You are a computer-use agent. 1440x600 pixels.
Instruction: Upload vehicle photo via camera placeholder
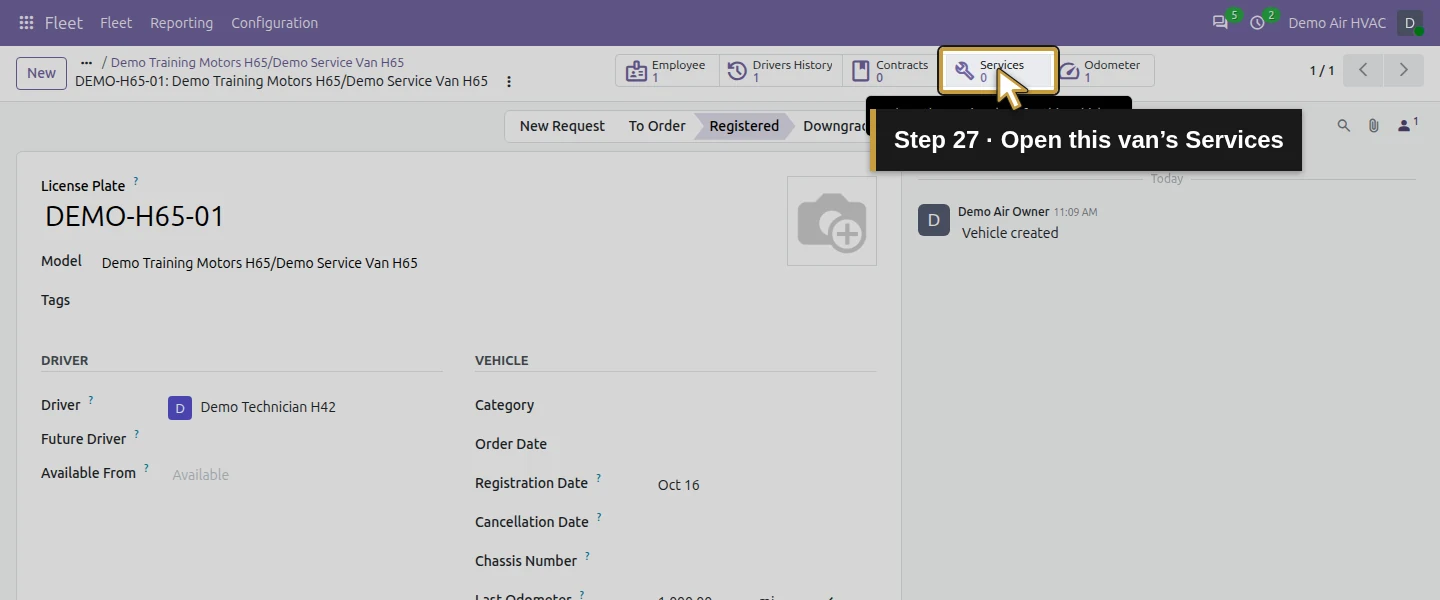point(832,221)
